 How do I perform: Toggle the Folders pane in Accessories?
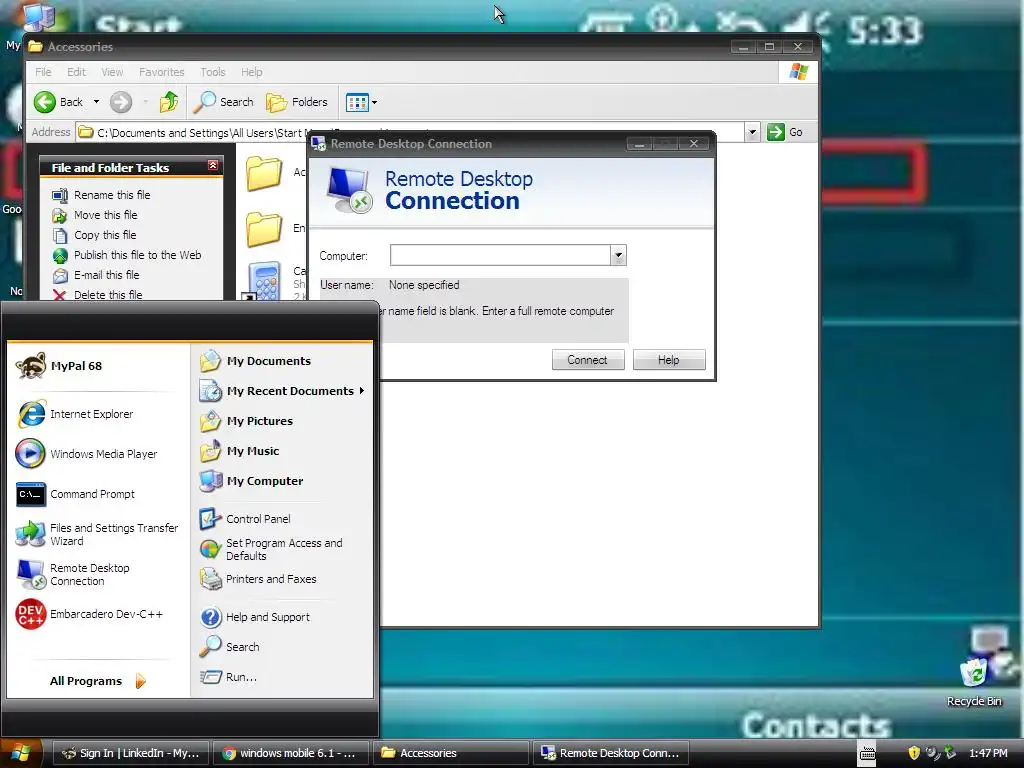[x=297, y=102]
